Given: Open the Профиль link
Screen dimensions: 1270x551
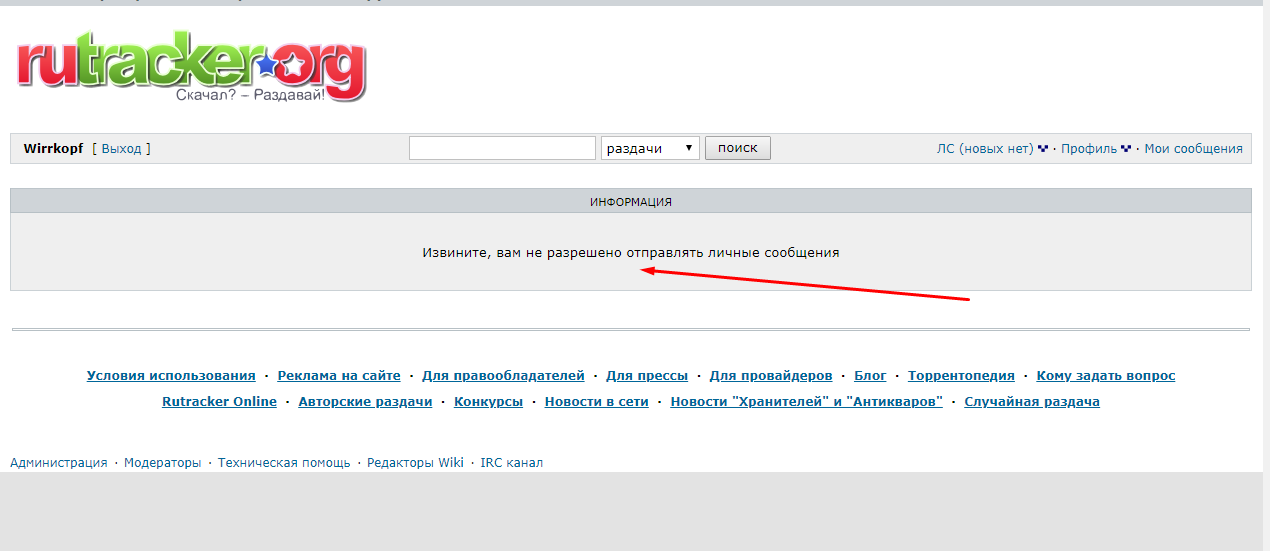Looking at the screenshot, I should [1089, 149].
